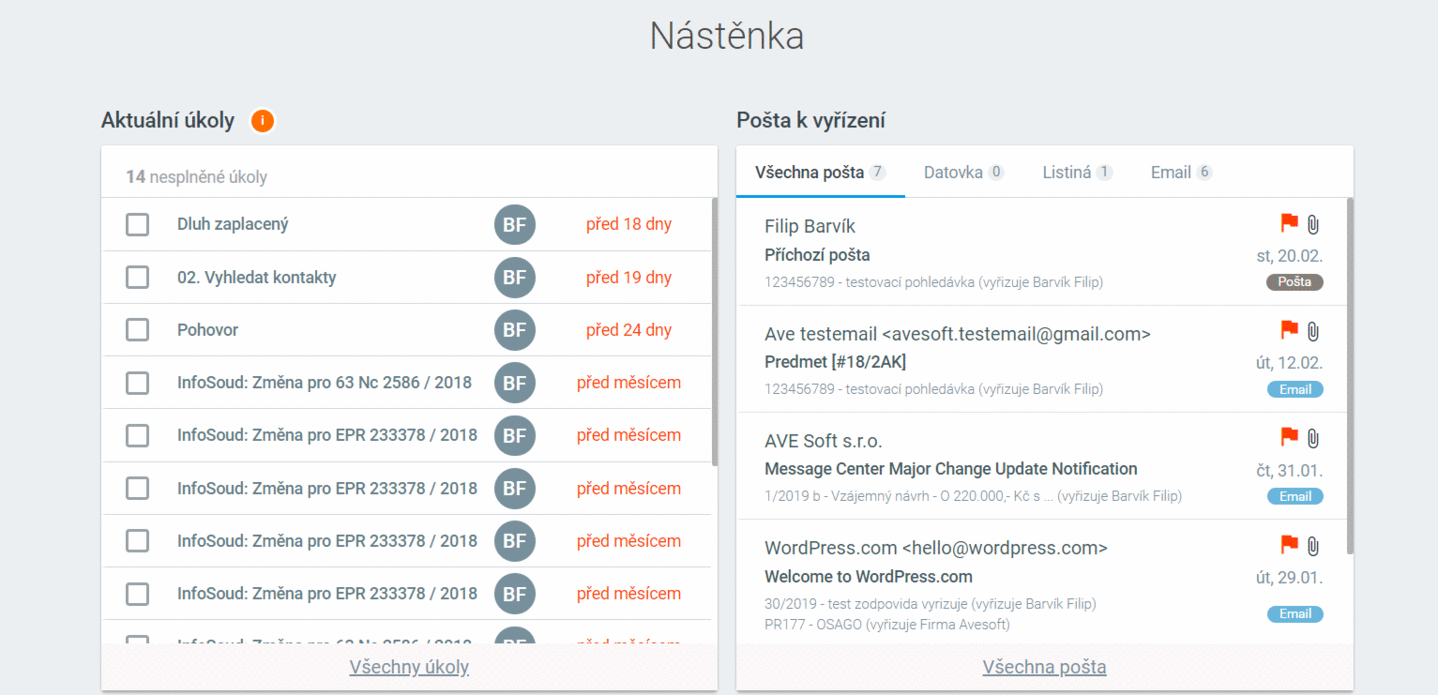Click the paperclip attachment icon on AVE Soft s.r.o. mail
Screen dimensions: 1438x695
tap(1314, 437)
